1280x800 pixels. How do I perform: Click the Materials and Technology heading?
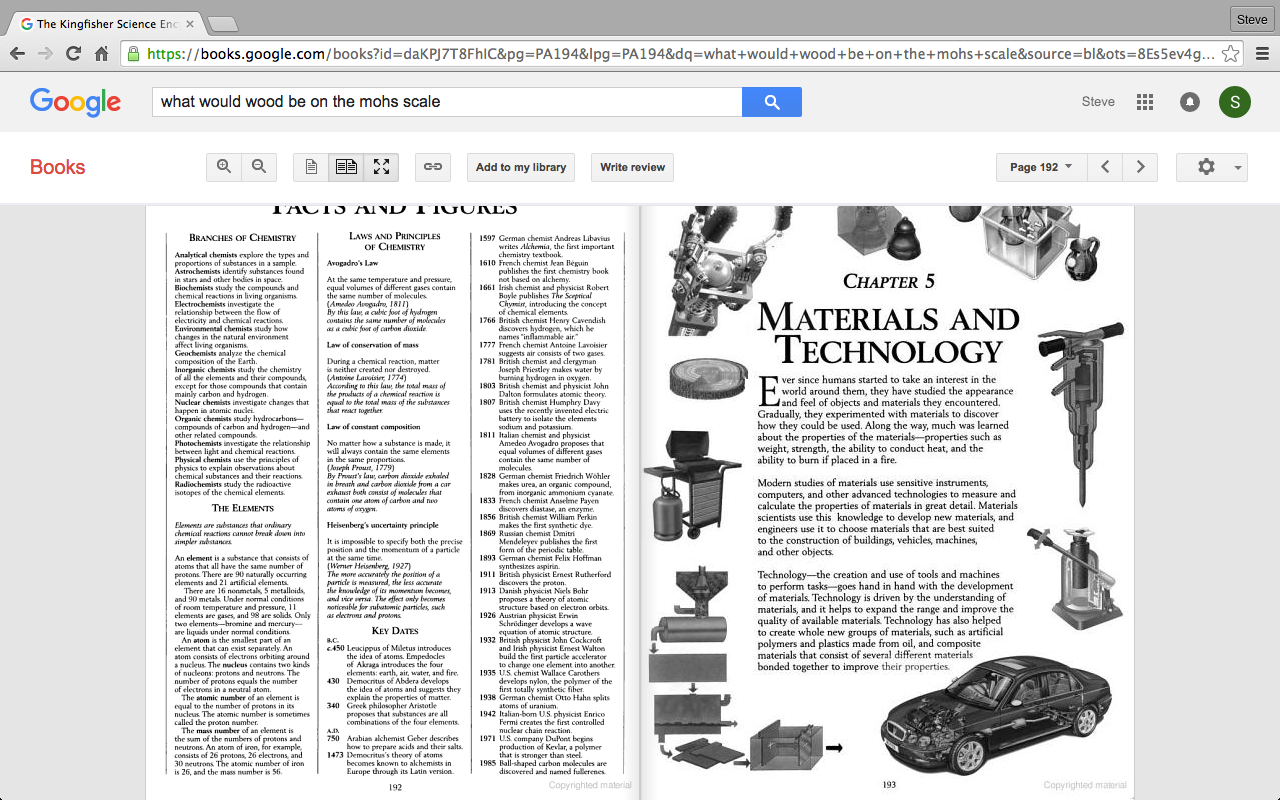click(x=888, y=334)
